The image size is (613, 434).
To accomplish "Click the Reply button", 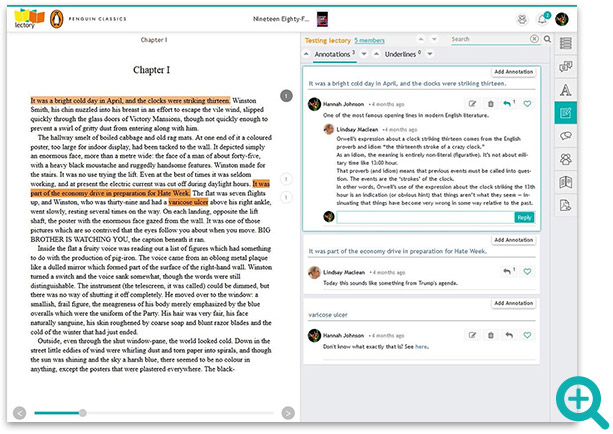I will tap(524, 217).
